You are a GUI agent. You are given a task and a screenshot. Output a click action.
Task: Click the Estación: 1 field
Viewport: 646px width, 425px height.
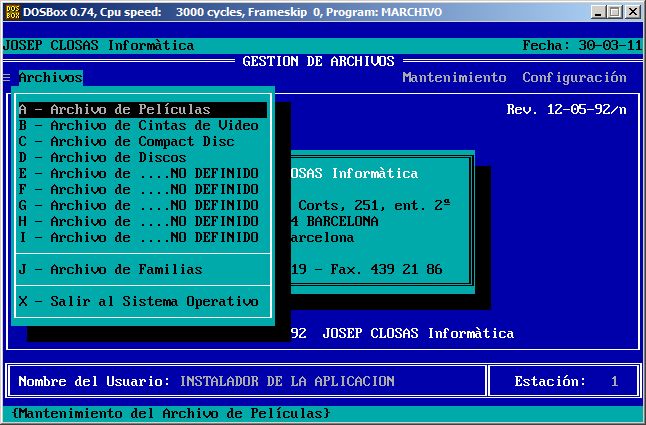click(566, 381)
